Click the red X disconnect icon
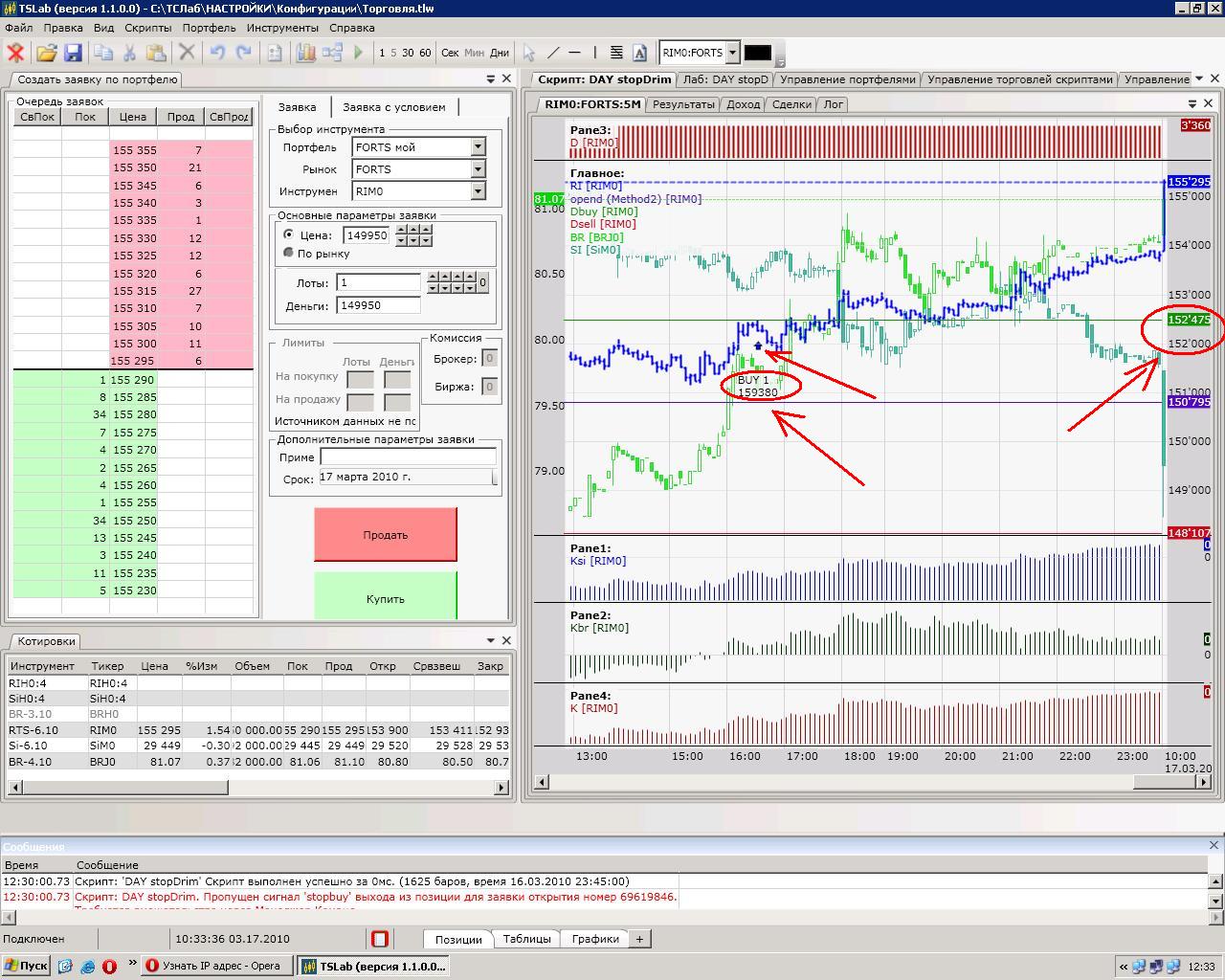1225x980 pixels. tap(15, 53)
